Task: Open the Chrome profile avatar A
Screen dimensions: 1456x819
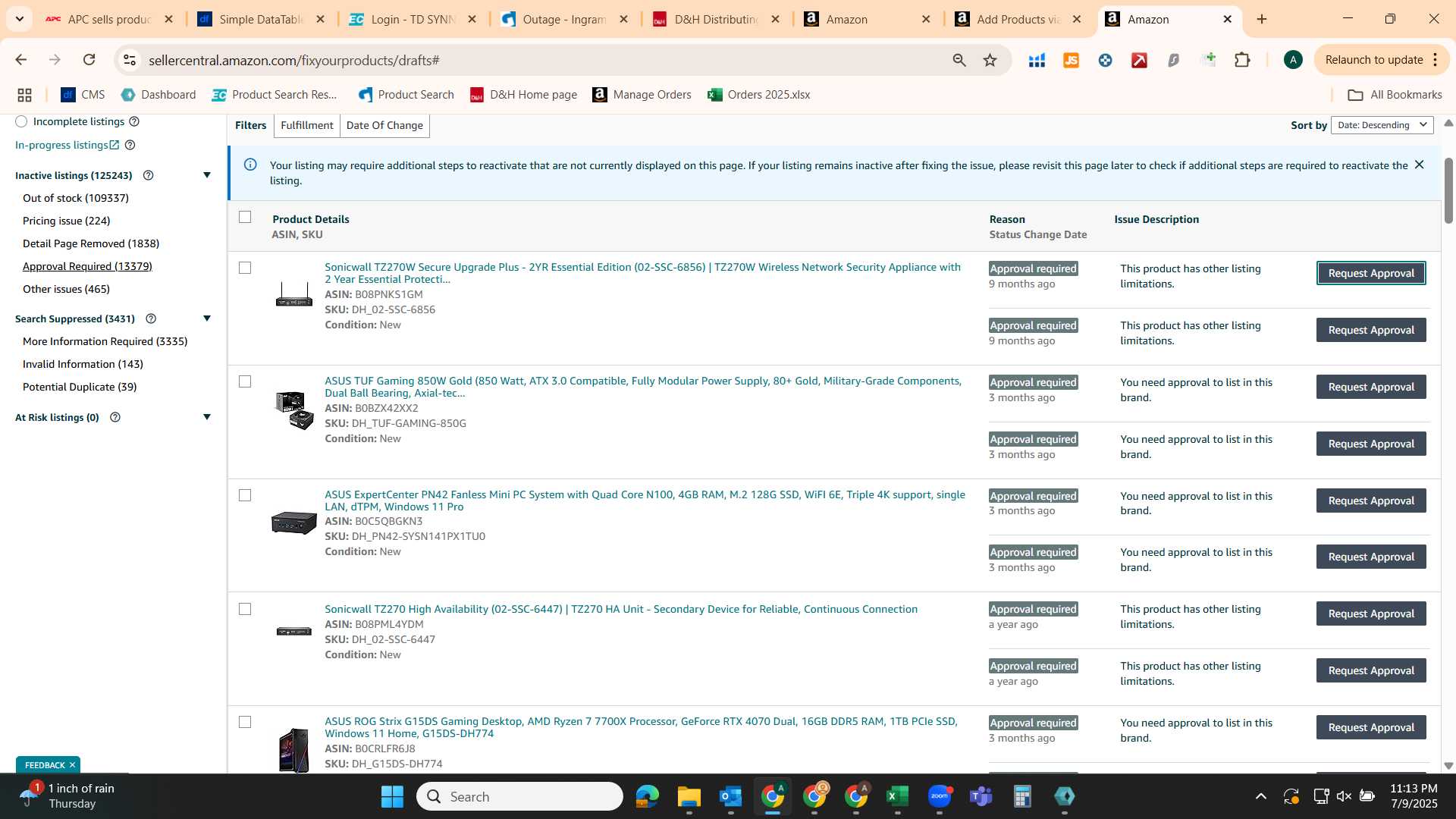Action: click(1293, 60)
